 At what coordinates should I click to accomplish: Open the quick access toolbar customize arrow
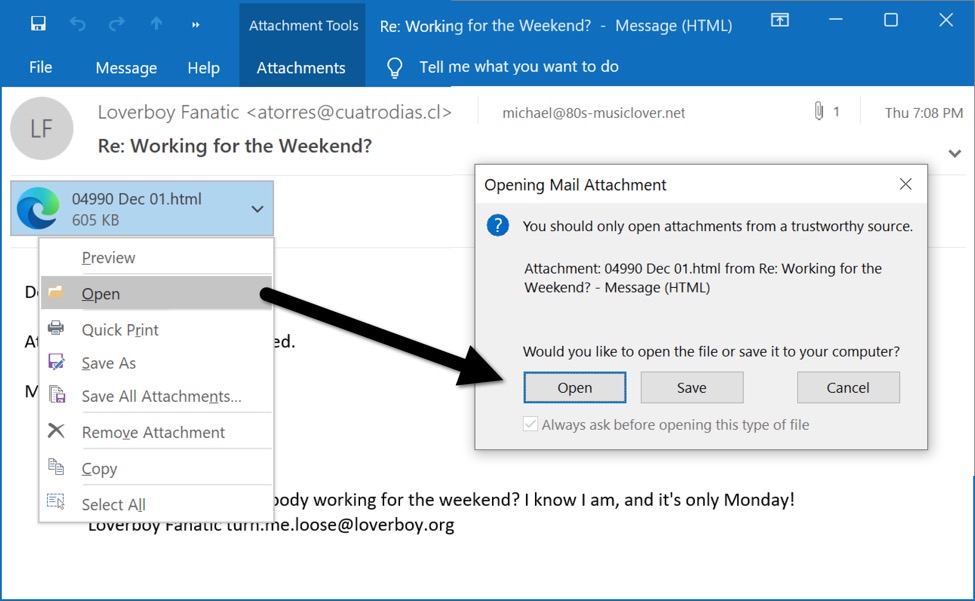(195, 25)
